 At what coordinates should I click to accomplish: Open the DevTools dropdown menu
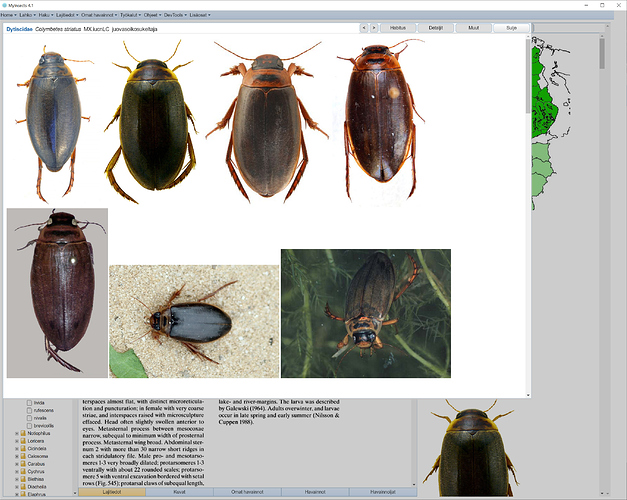point(175,15)
